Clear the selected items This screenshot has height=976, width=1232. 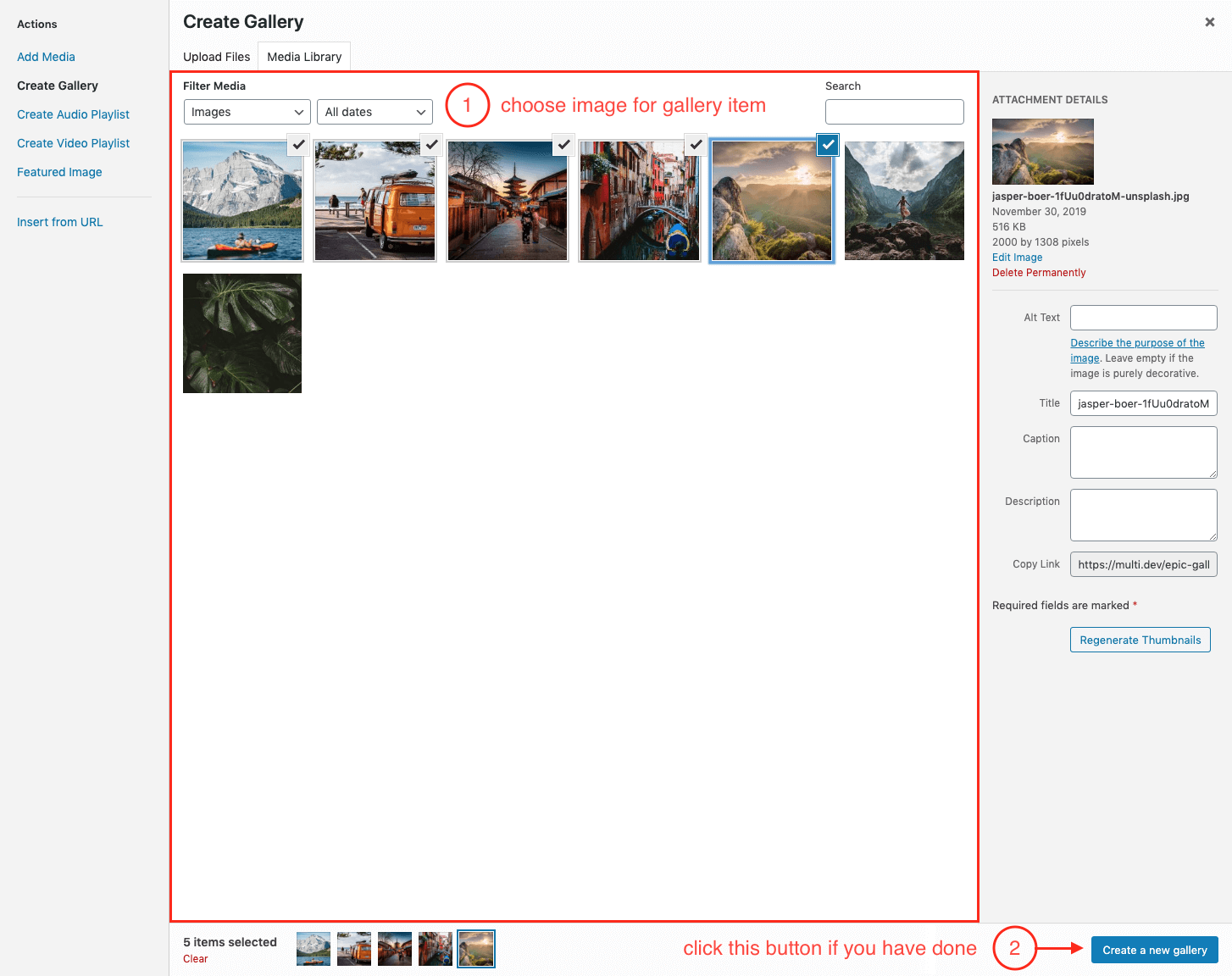[x=195, y=959]
